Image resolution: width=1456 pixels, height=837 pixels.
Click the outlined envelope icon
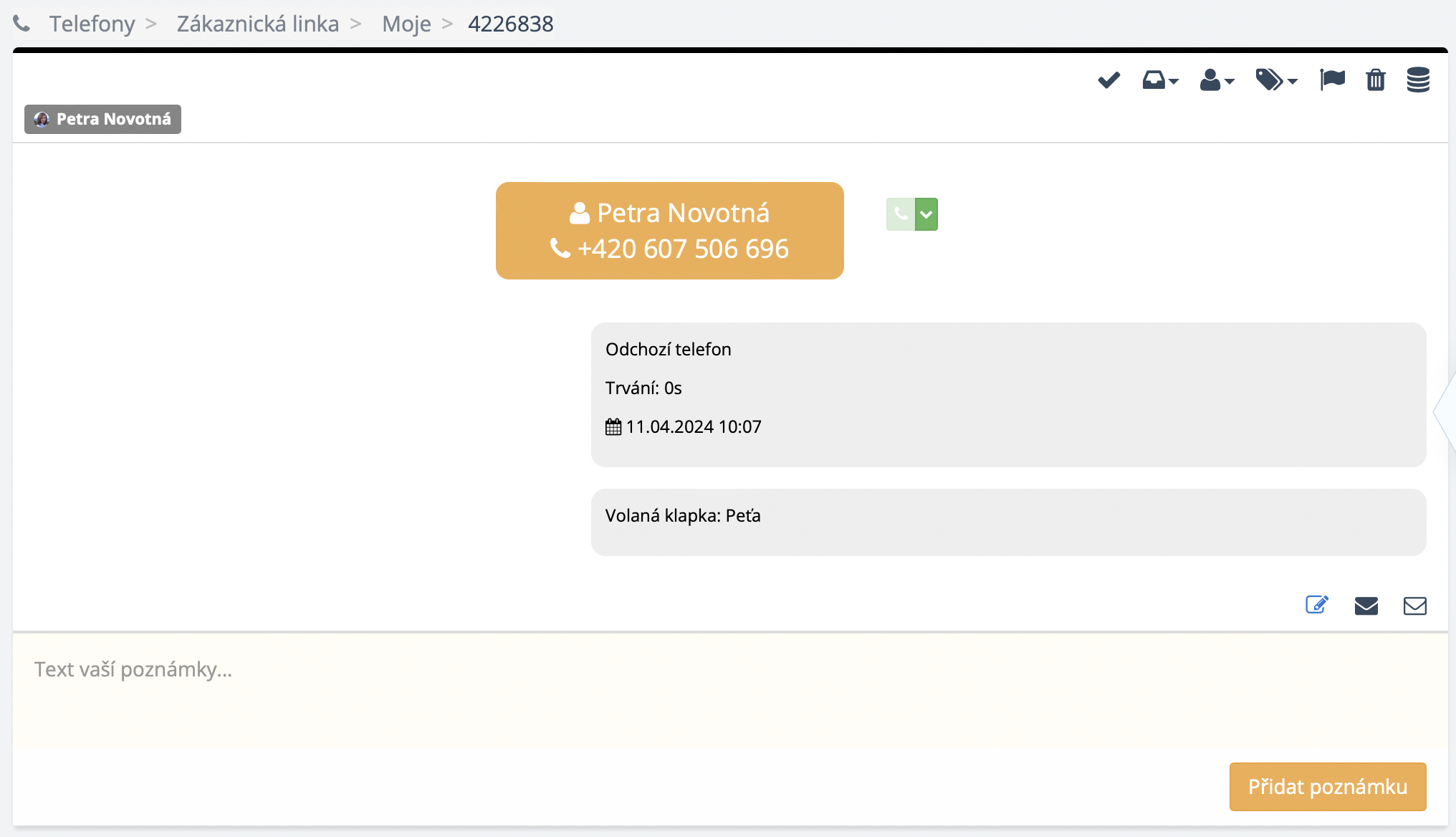tap(1414, 606)
